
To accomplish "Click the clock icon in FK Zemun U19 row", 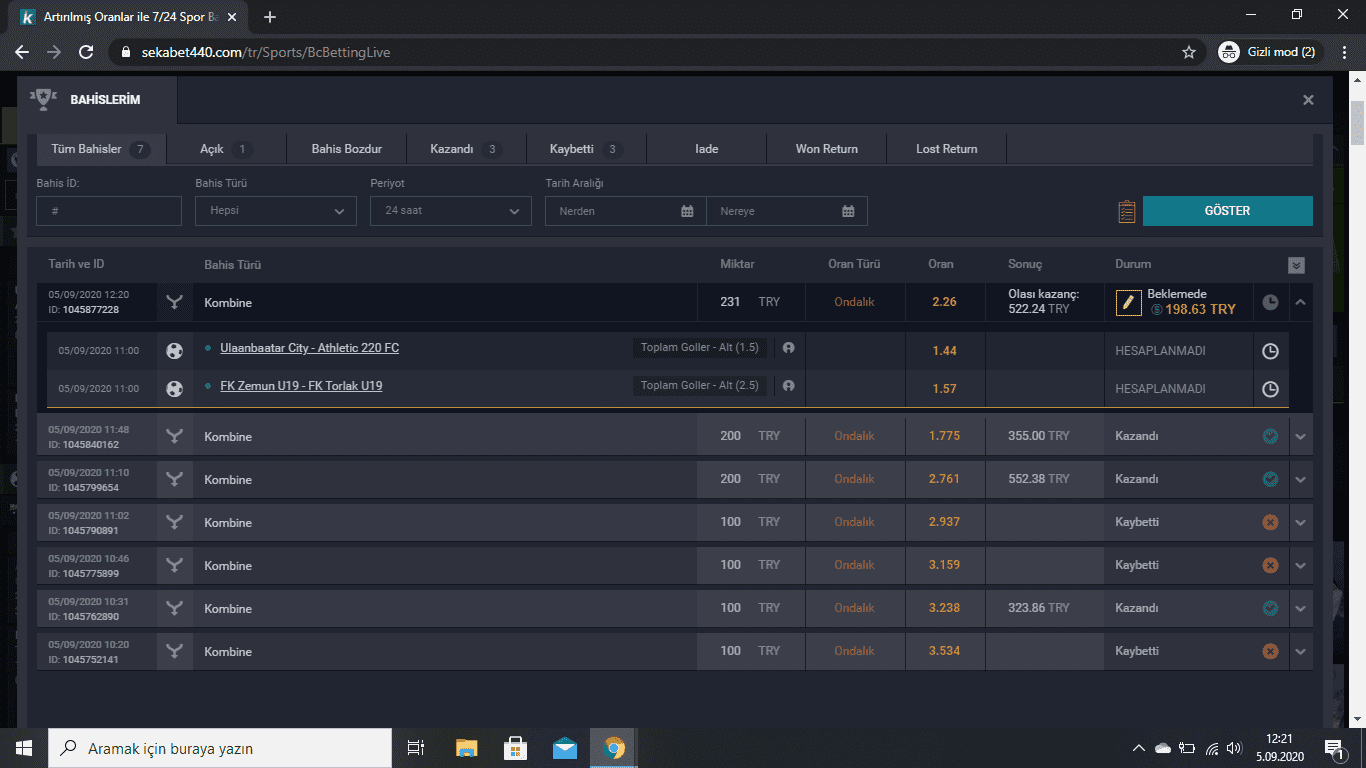I will click(x=1270, y=389).
